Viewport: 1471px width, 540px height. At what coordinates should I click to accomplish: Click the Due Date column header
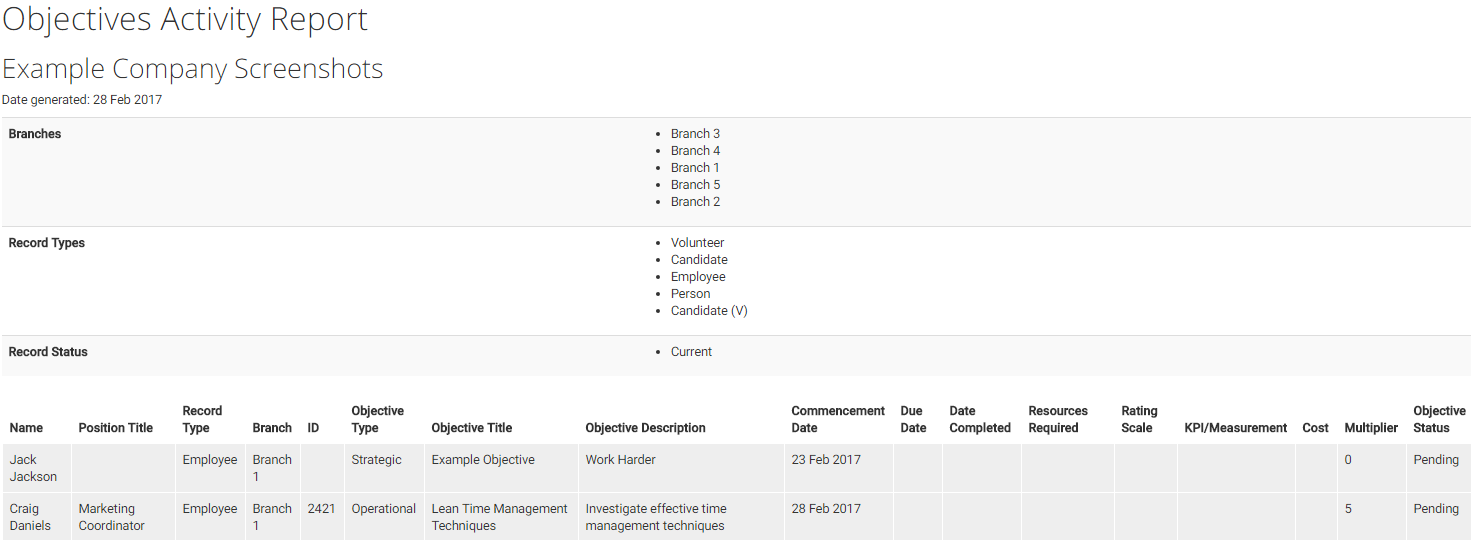(x=914, y=419)
